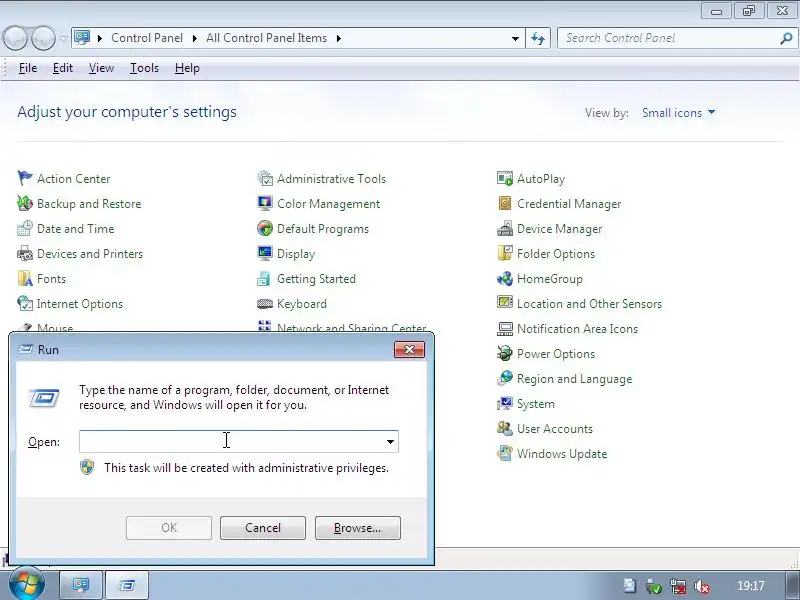Open the Device Manager link
The width and height of the screenshot is (800, 600).
click(559, 229)
